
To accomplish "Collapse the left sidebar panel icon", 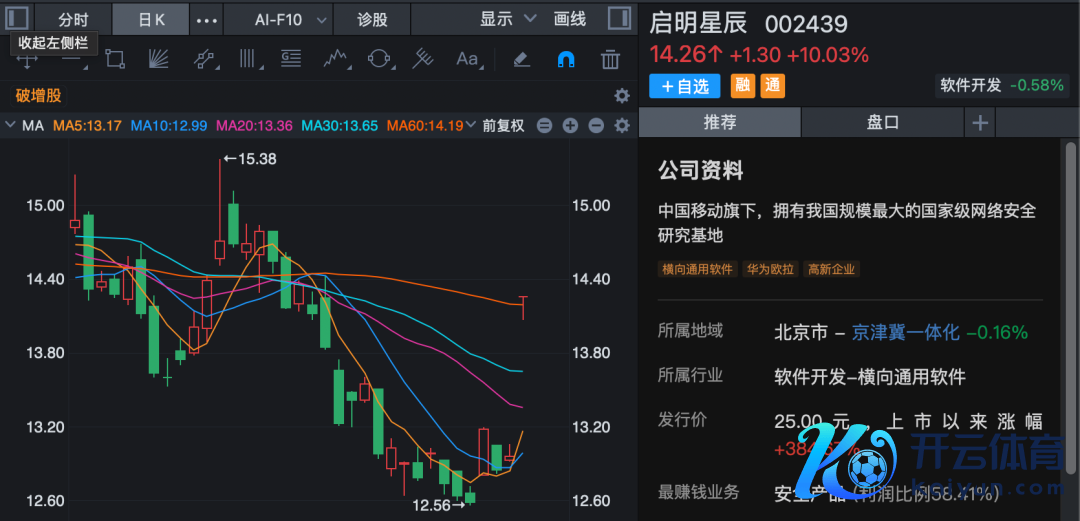I will click(x=17, y=19).
